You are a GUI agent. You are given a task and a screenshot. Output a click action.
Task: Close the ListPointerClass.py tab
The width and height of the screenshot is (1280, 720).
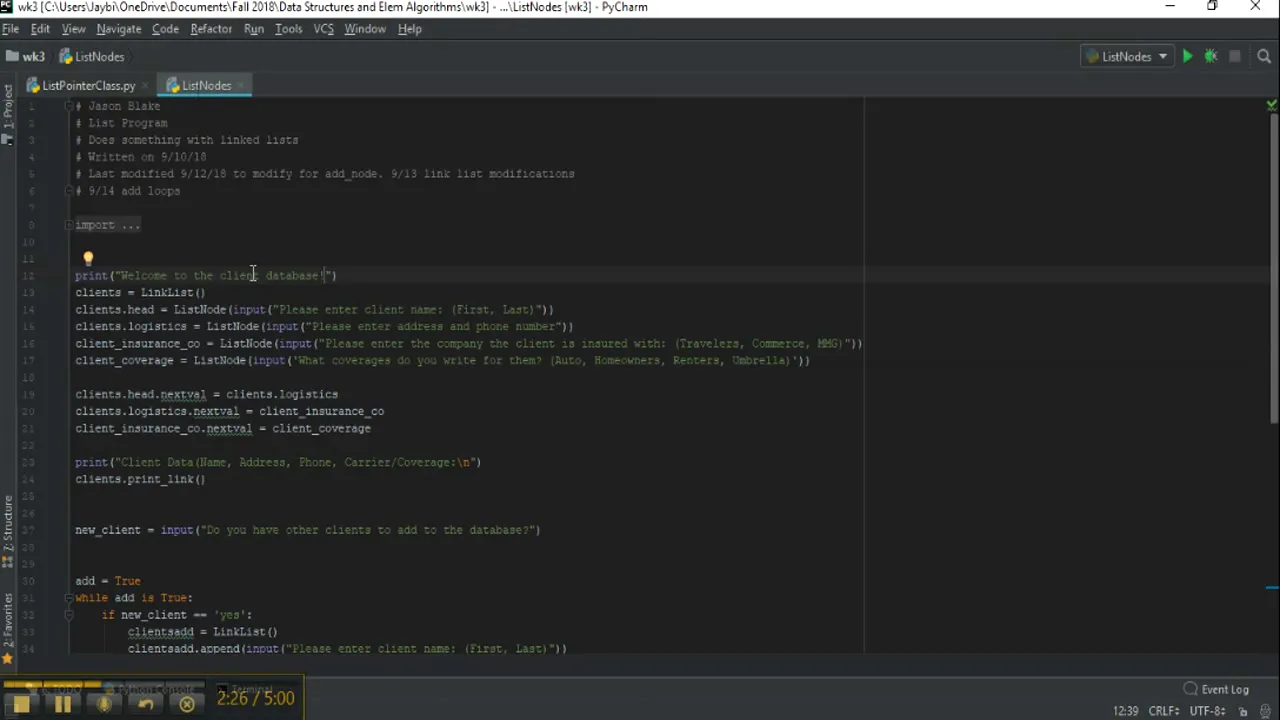pyautogui.click(x=146, y=86)
